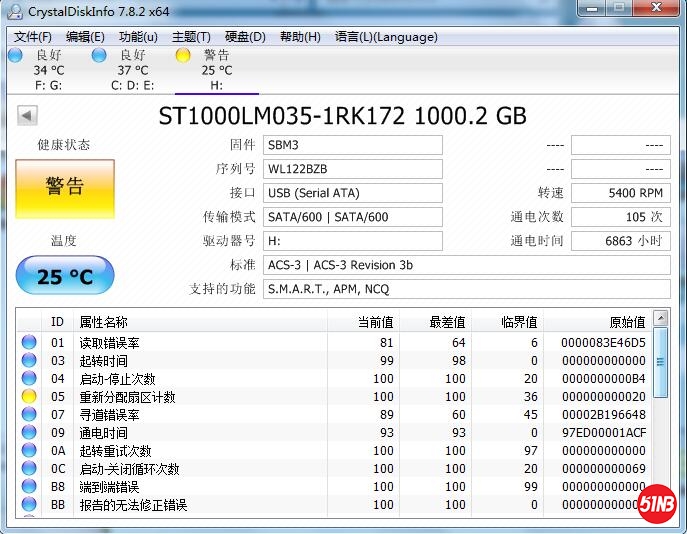
Task: Open the 硬盘(D) menu
Action: pos(245,37)
